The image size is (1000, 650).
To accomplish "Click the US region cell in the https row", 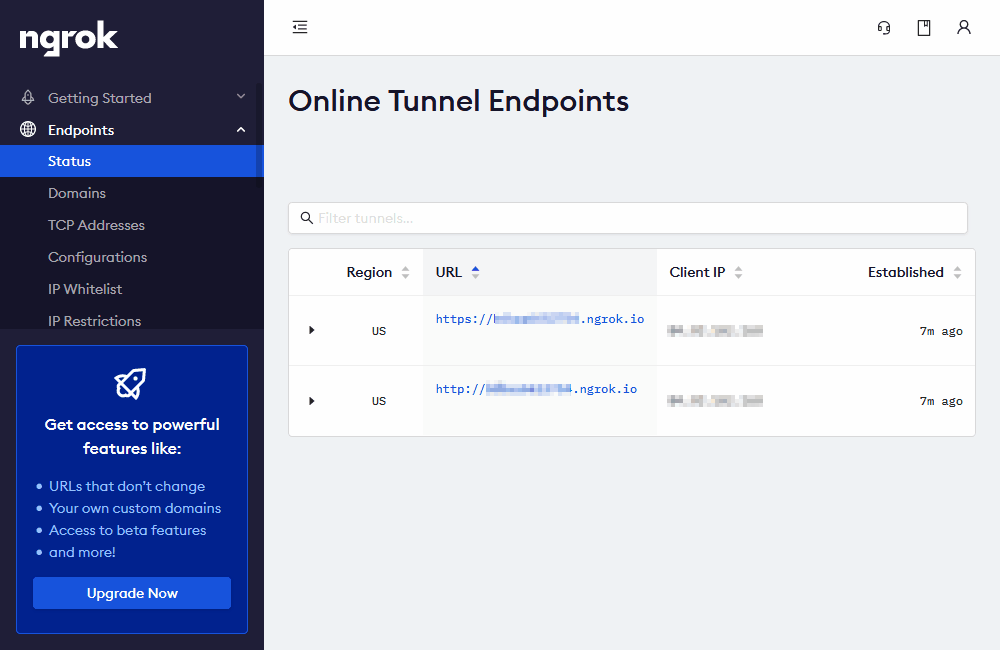I will pyautogui.click(x=379, y=331).
